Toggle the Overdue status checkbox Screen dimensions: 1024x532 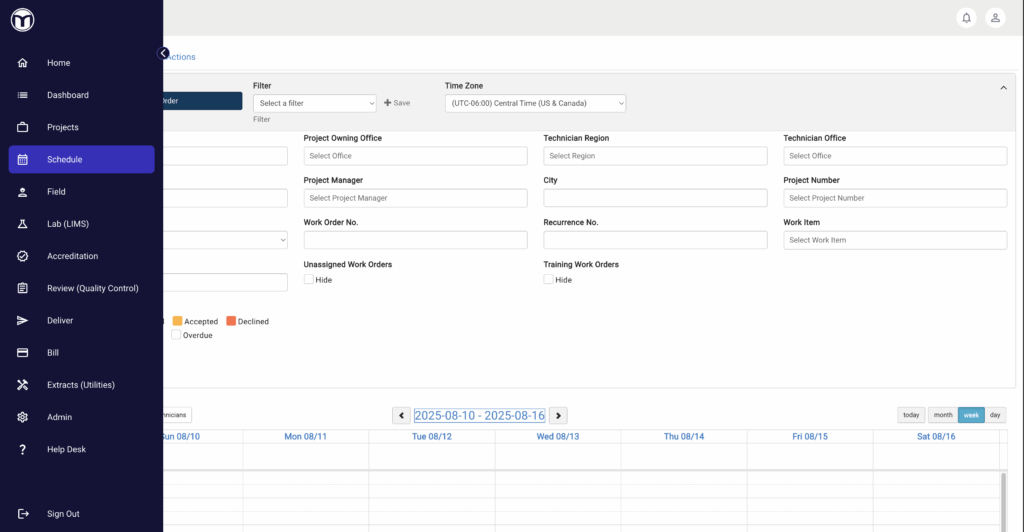(176, 335)
